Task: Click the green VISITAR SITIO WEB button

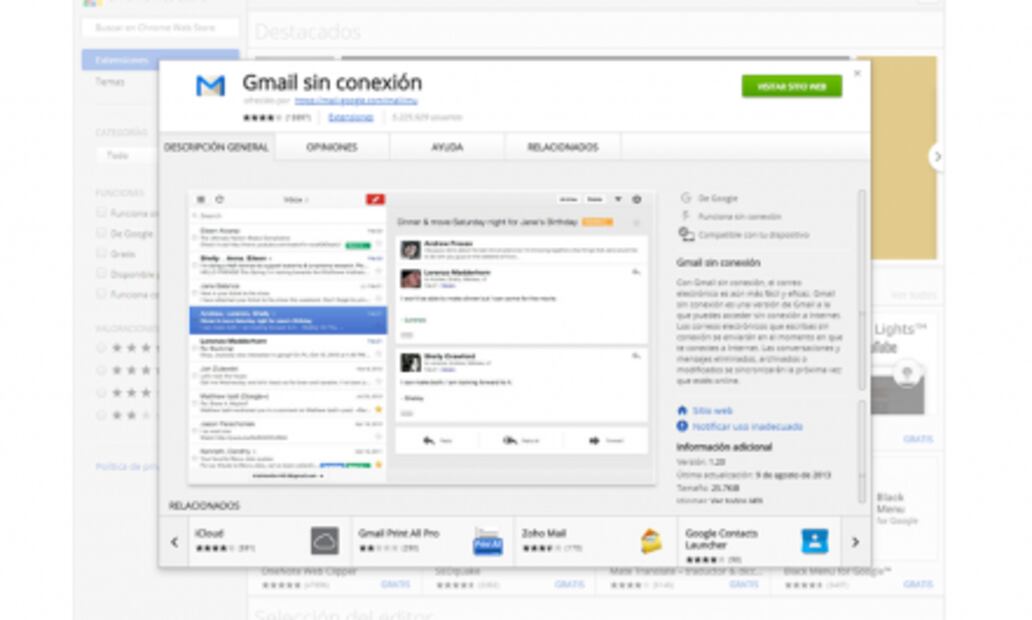Action: point(790,86)
